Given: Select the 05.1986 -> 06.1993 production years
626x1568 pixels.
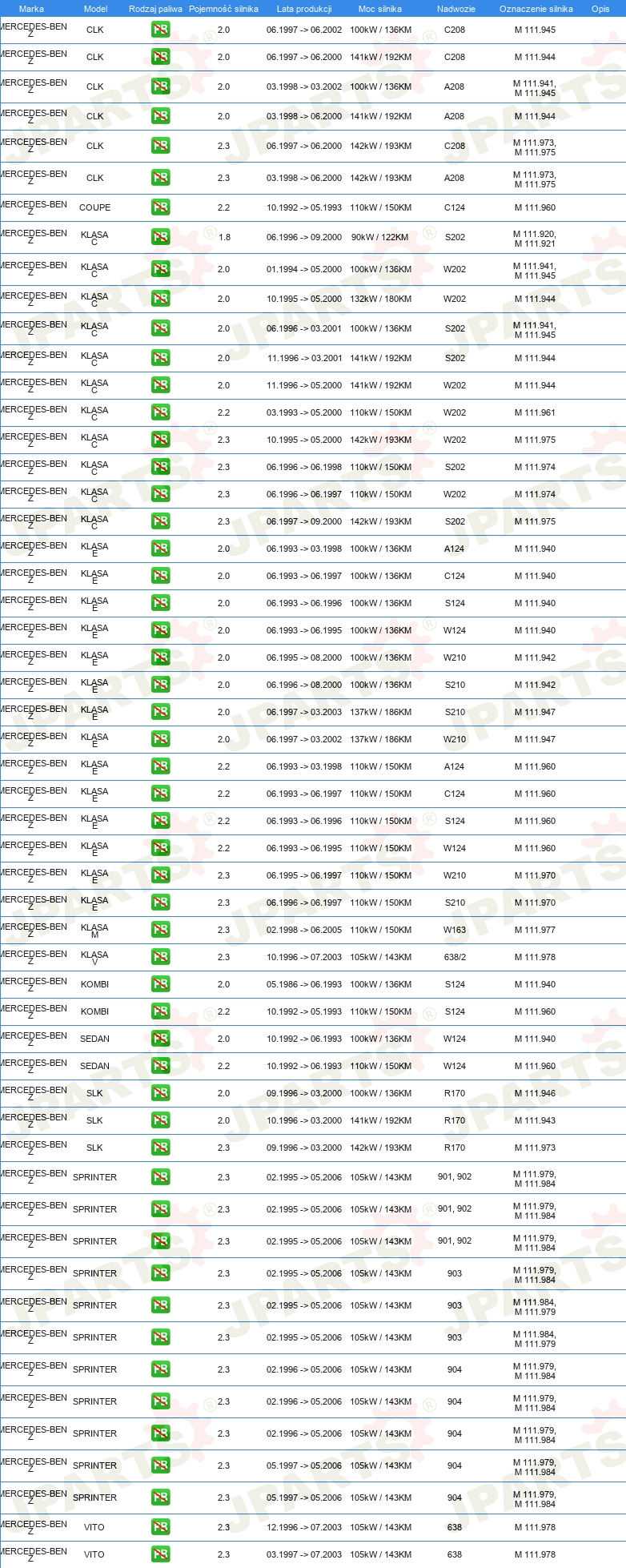Looking at the screenshot, I should click(304, 984).
